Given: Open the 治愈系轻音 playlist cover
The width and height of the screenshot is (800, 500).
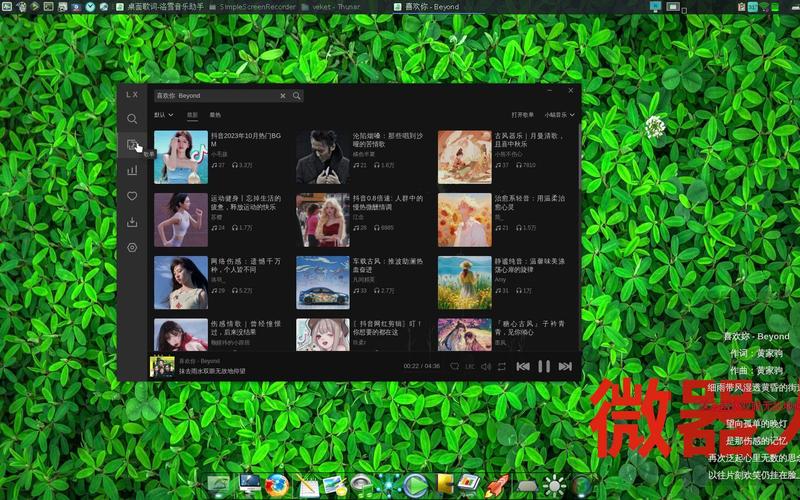Looking at the screenshot, I should [x=465, y=220].
